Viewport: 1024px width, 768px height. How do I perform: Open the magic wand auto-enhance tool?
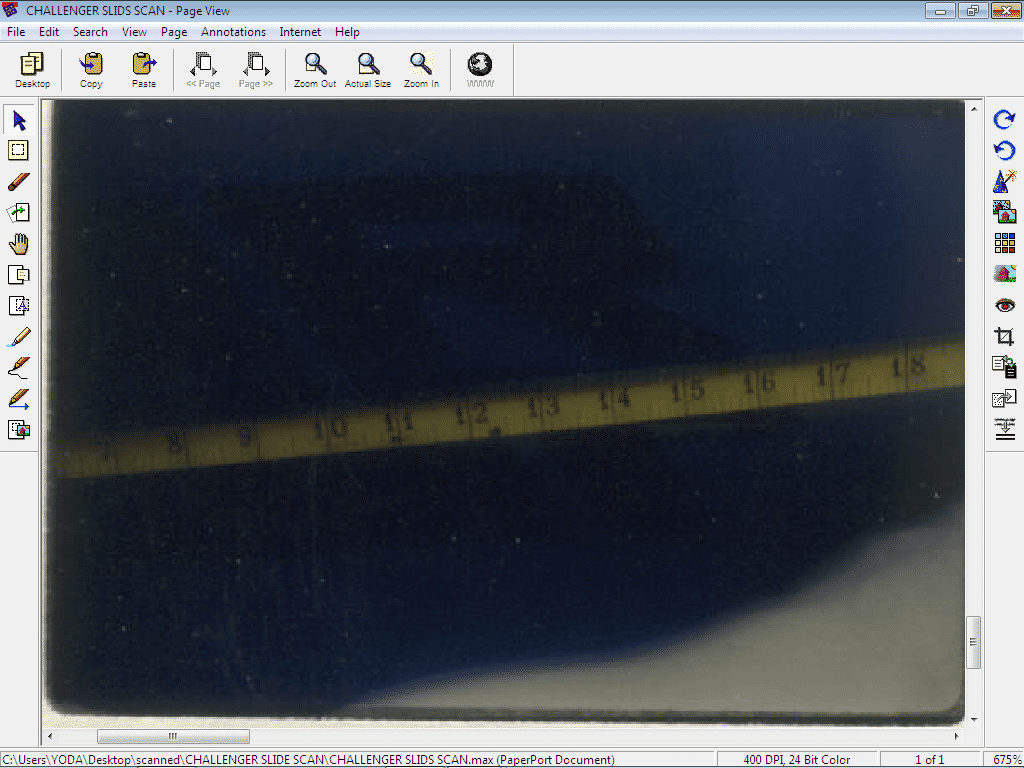(x=1004, y=182)
